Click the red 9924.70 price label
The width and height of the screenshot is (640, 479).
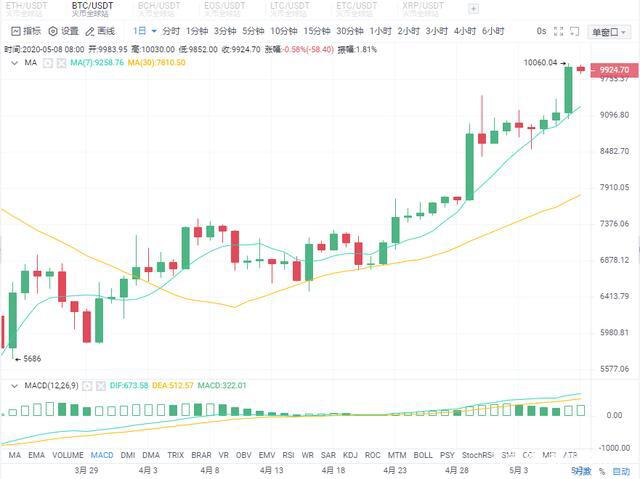(614, 70)
